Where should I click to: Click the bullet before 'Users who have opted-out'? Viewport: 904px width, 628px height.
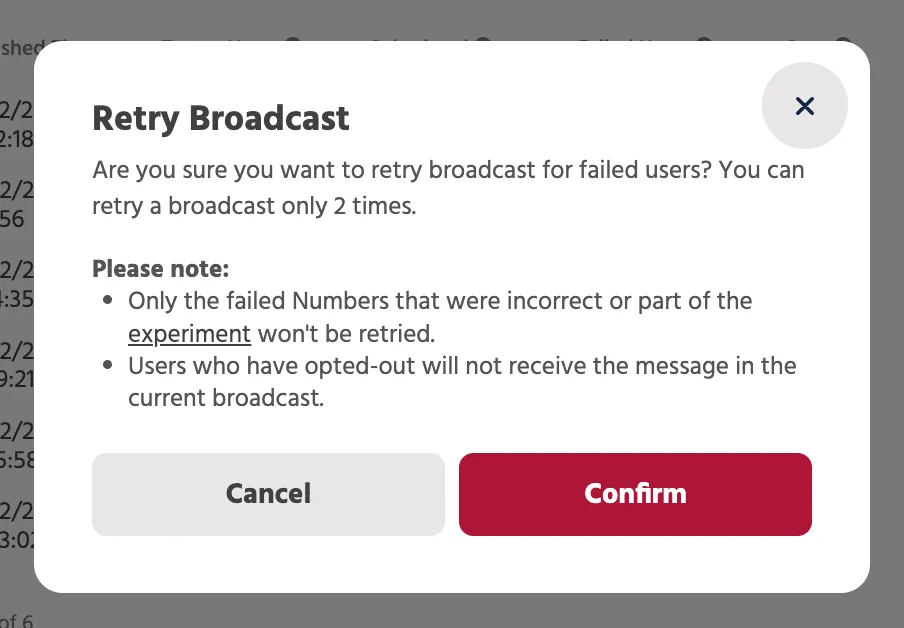[x=107, y=365]
